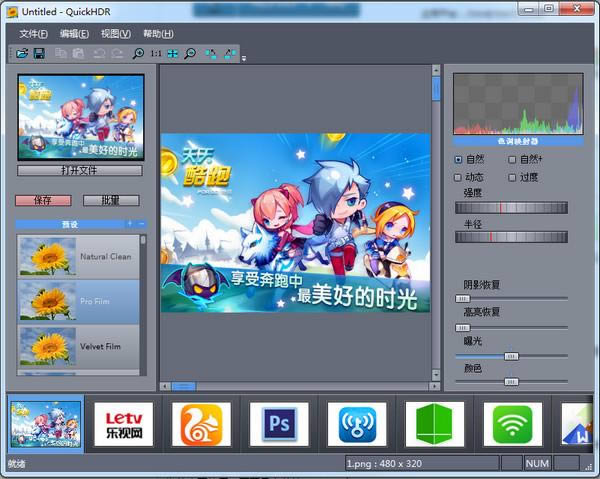
Task: Select the UC browser squirrel thumbnail
Action: (201, 424)
